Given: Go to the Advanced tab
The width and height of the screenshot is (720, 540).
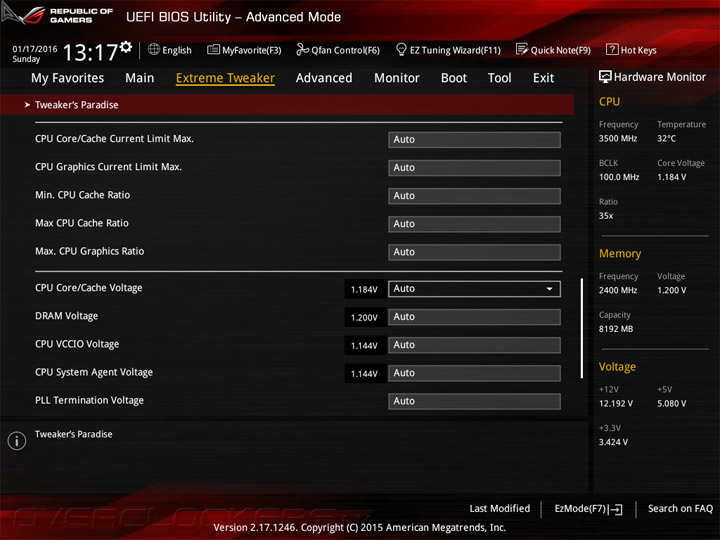Looking at the screenshot, I should pos(324,78).
